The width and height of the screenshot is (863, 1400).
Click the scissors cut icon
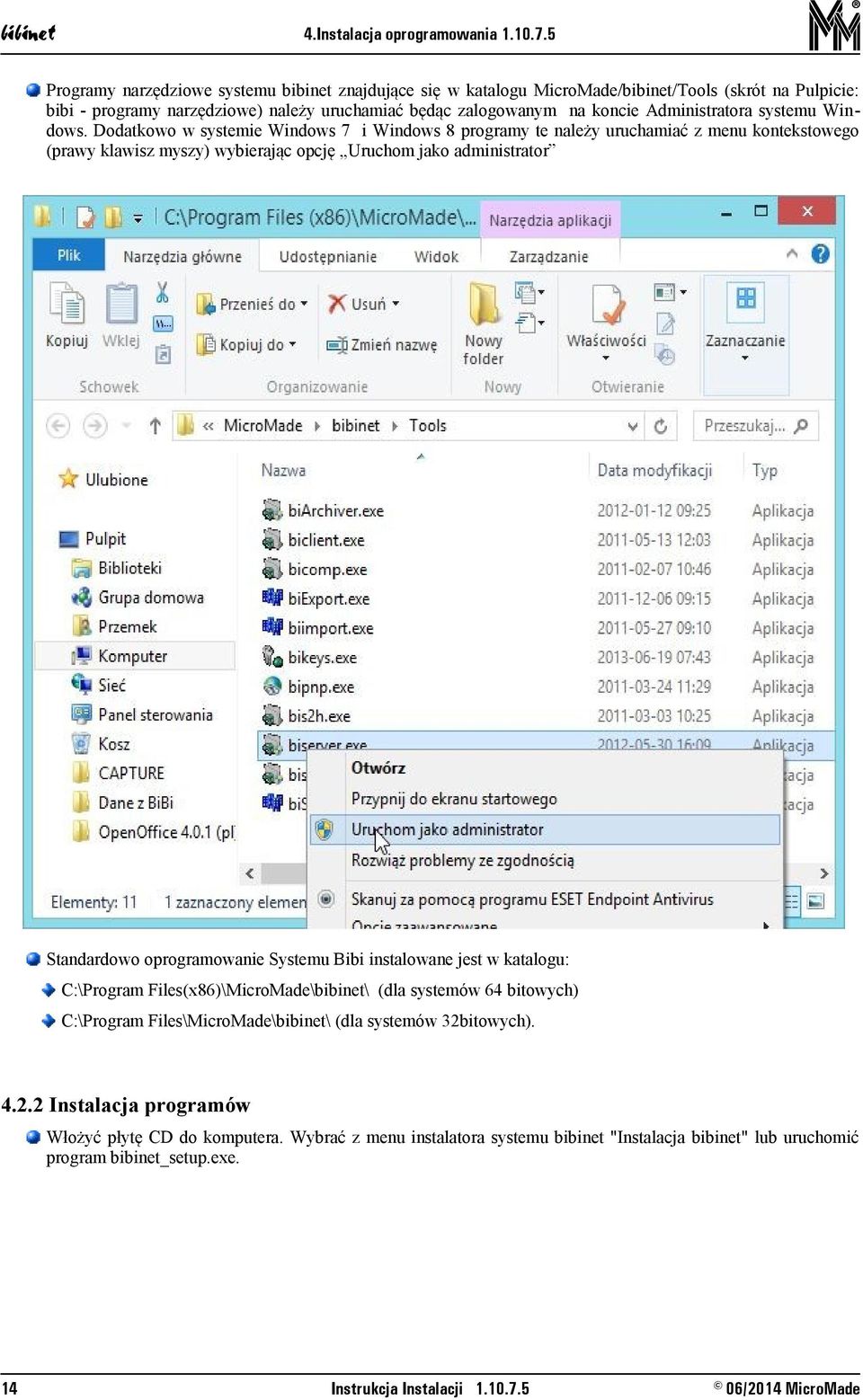(x=163, y=292)
